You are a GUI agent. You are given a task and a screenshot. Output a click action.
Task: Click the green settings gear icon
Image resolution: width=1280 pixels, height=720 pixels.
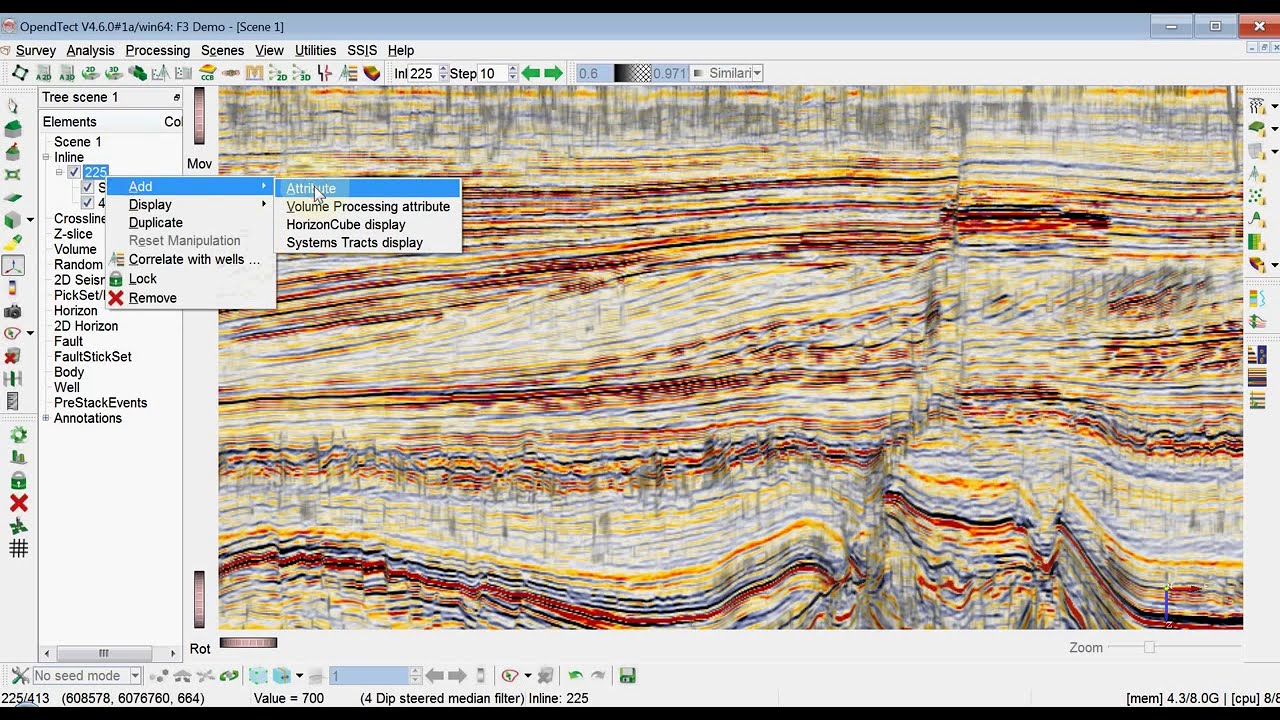pos(18,436)
